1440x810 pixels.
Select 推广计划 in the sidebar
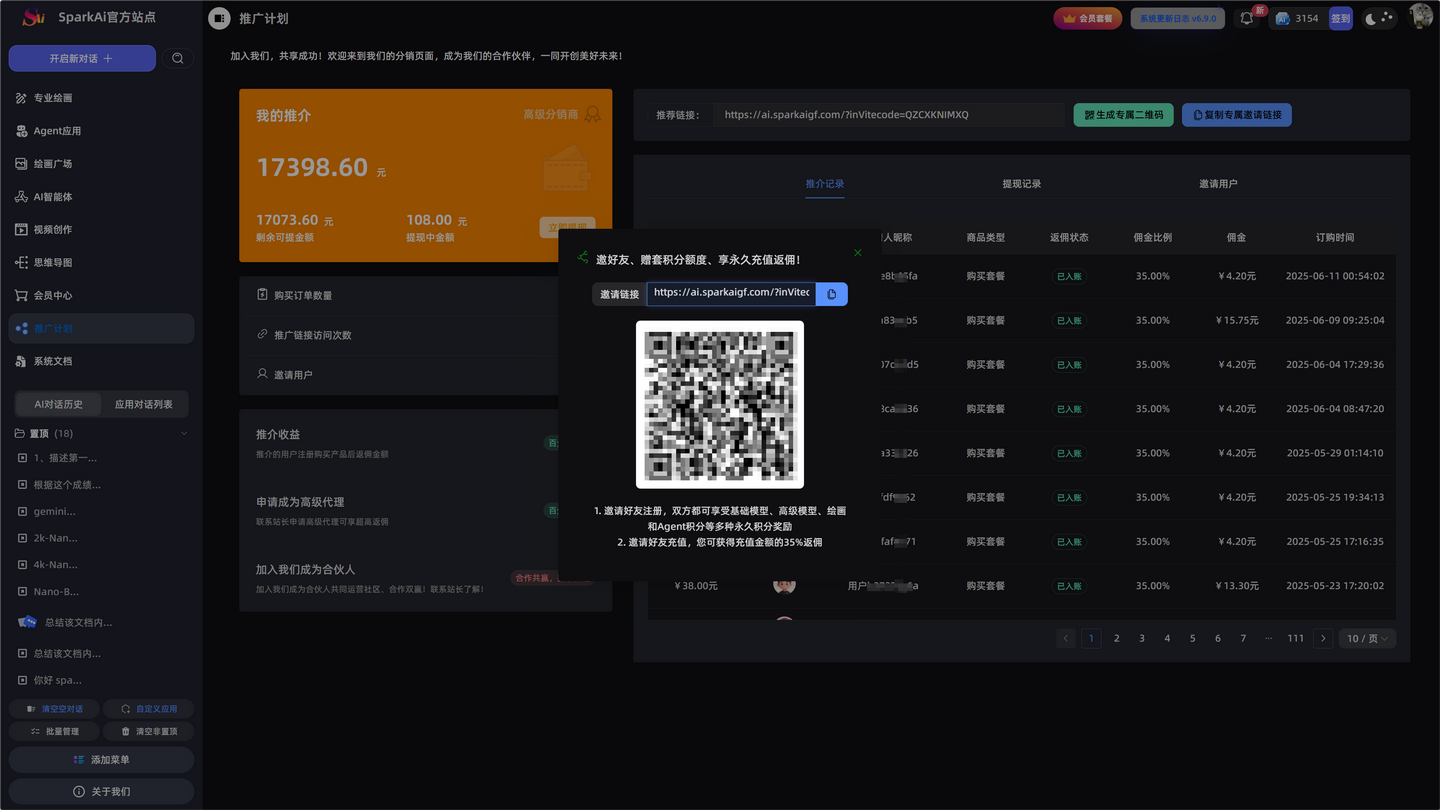(101, 328)
